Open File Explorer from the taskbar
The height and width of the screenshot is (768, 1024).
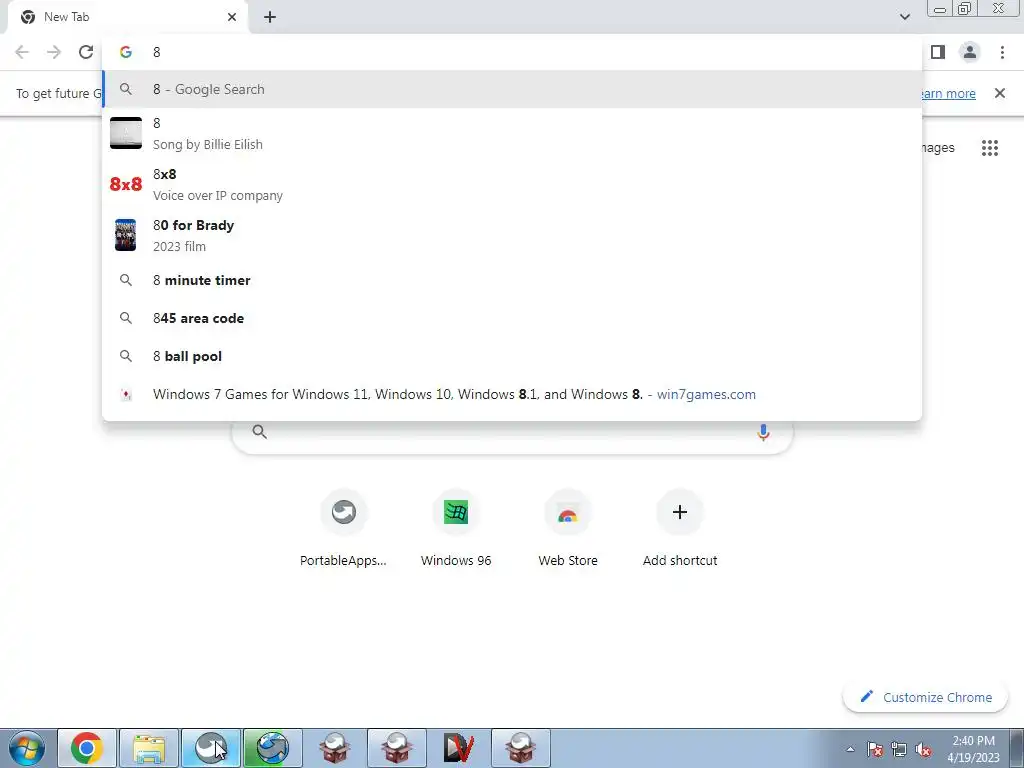(x=150, y=748)
